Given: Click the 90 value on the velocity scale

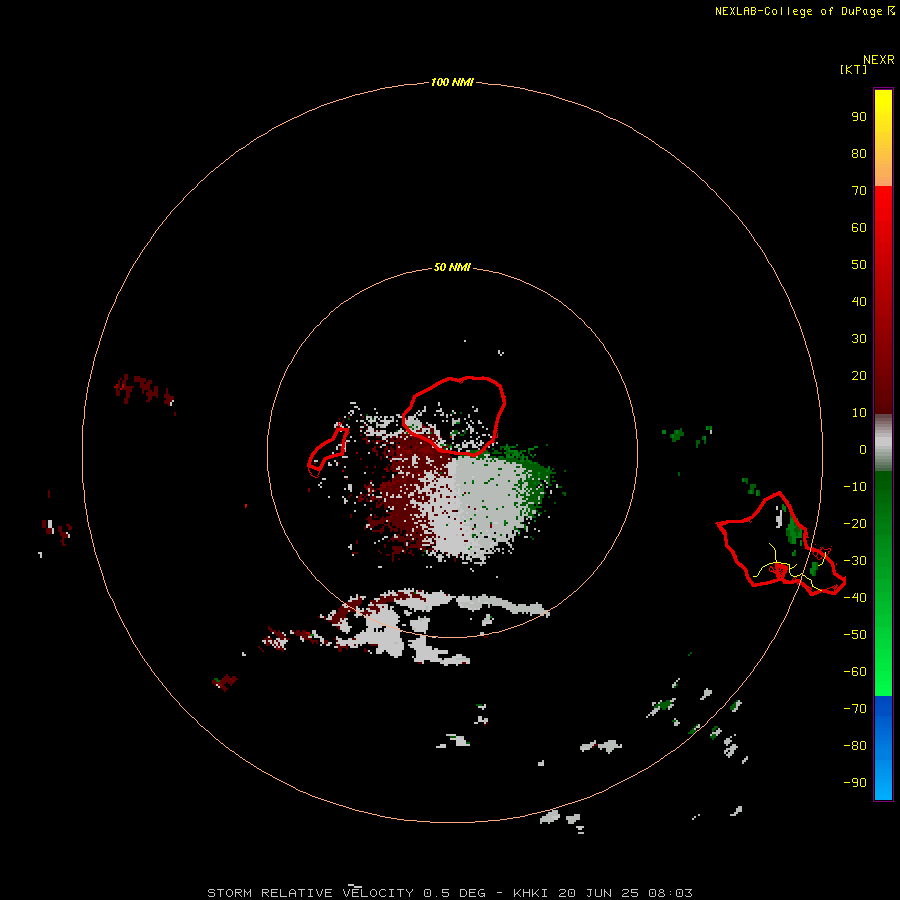Looking at the screenshot, I should coord(859,117).
